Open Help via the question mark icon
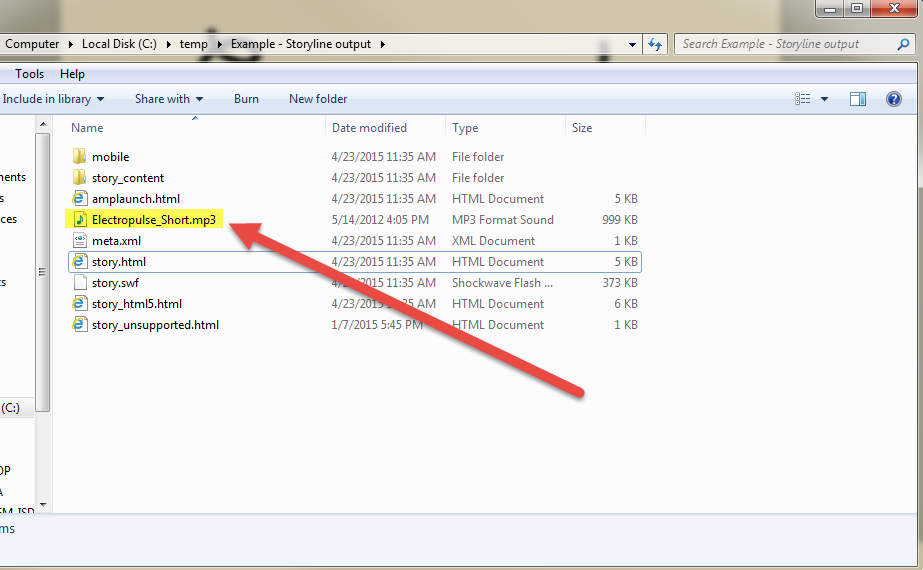The height and width of the screenshot is (570, 923). (x=894, y=99)
